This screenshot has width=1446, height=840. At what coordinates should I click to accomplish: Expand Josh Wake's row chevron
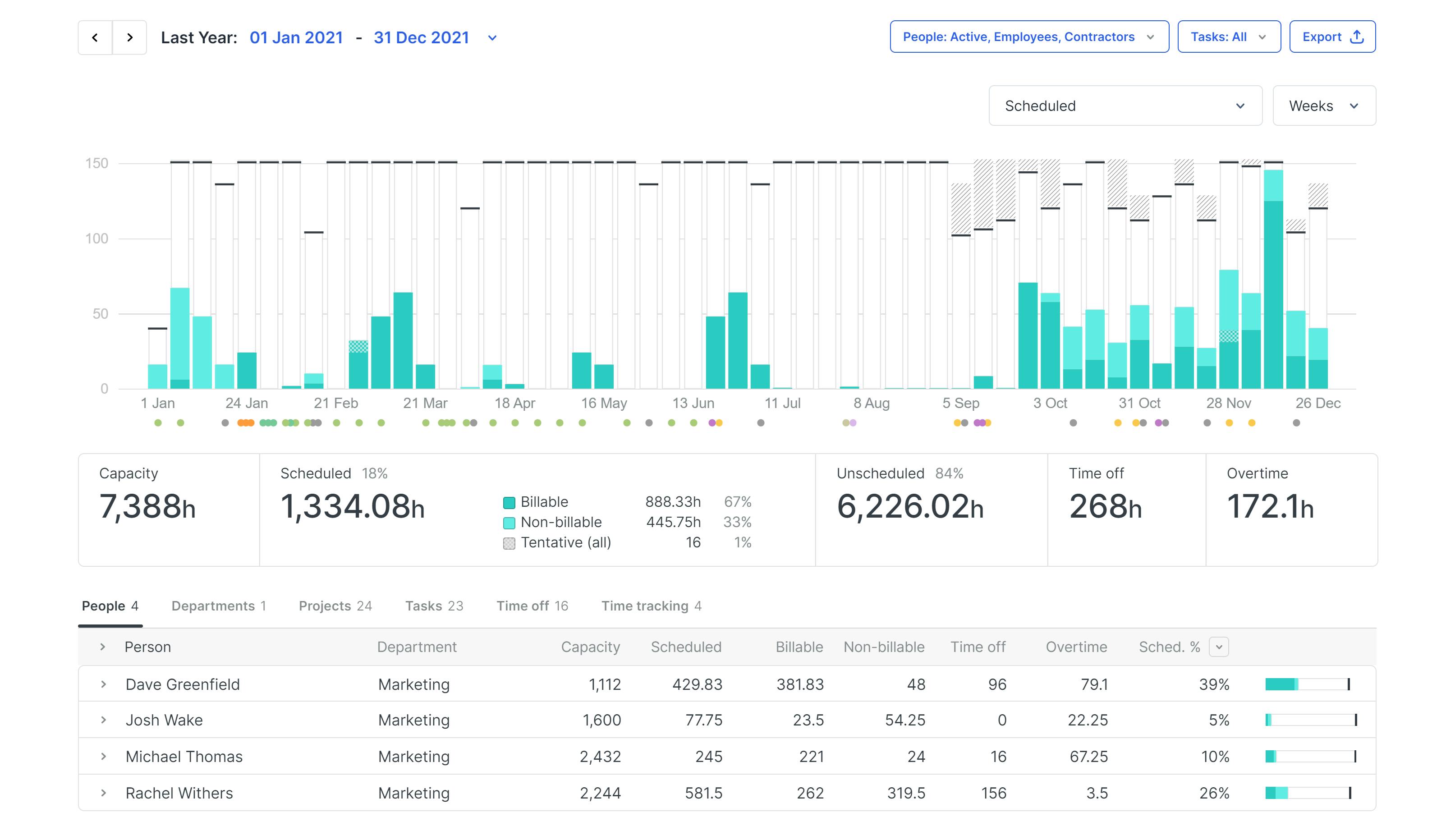click(x=103, y=720)
